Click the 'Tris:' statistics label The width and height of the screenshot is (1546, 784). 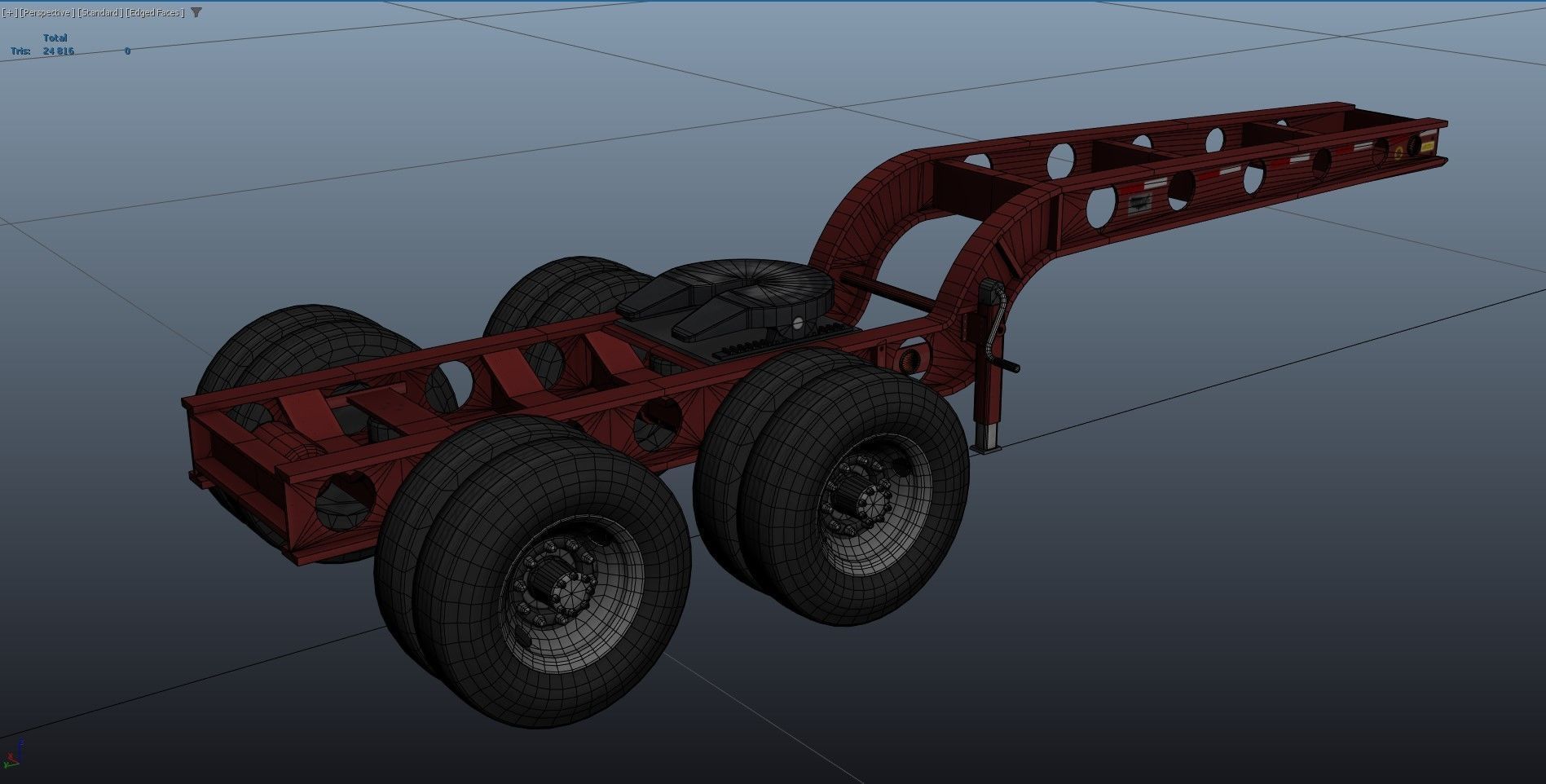click(20, 51)
